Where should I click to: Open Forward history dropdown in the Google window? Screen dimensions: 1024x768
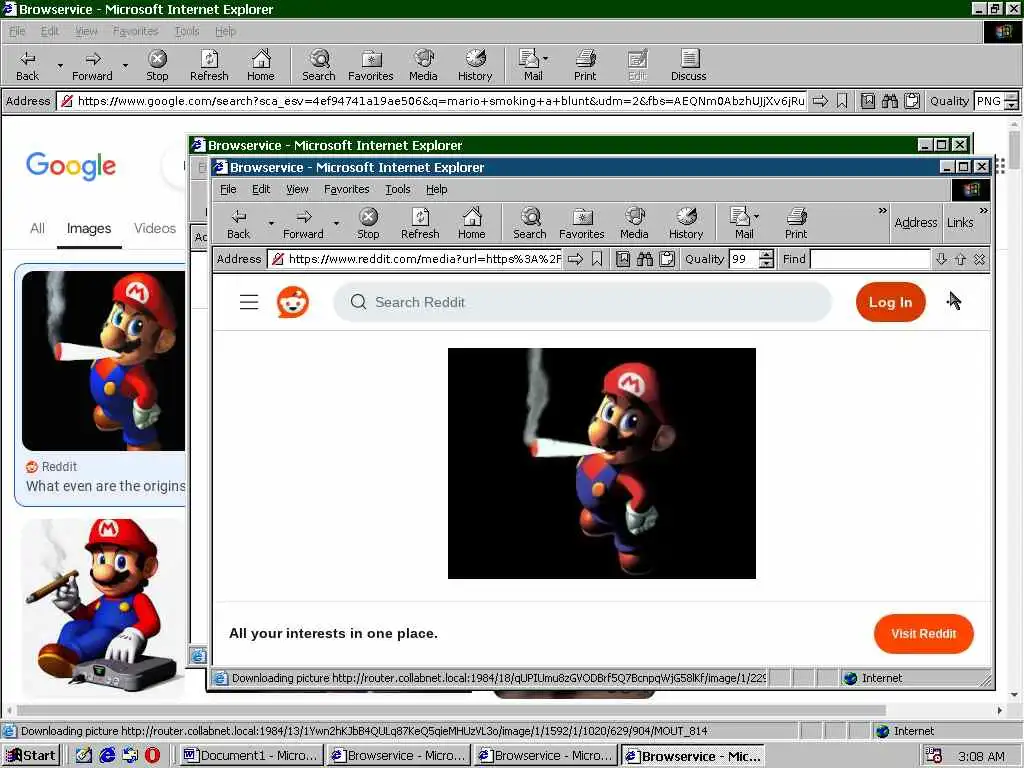click(x=125, y=66)
